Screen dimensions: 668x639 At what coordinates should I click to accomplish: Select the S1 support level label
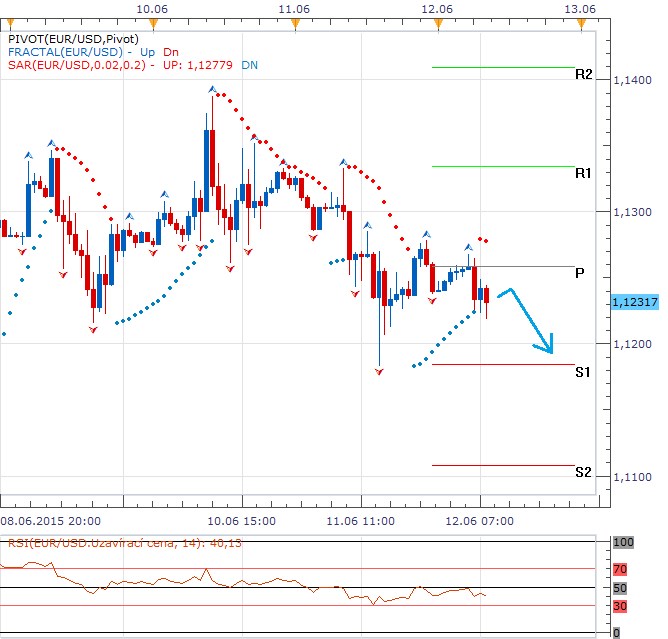point(583,372)
